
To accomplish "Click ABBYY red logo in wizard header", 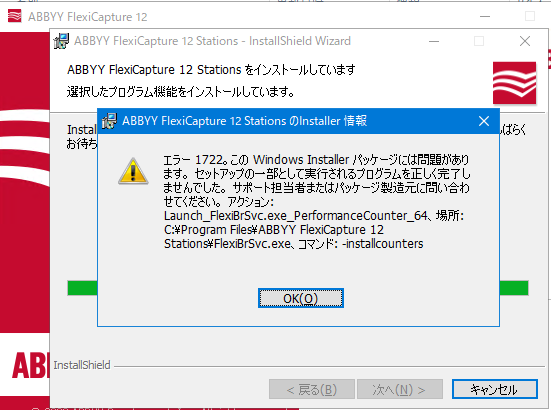I will coord(514,83).
